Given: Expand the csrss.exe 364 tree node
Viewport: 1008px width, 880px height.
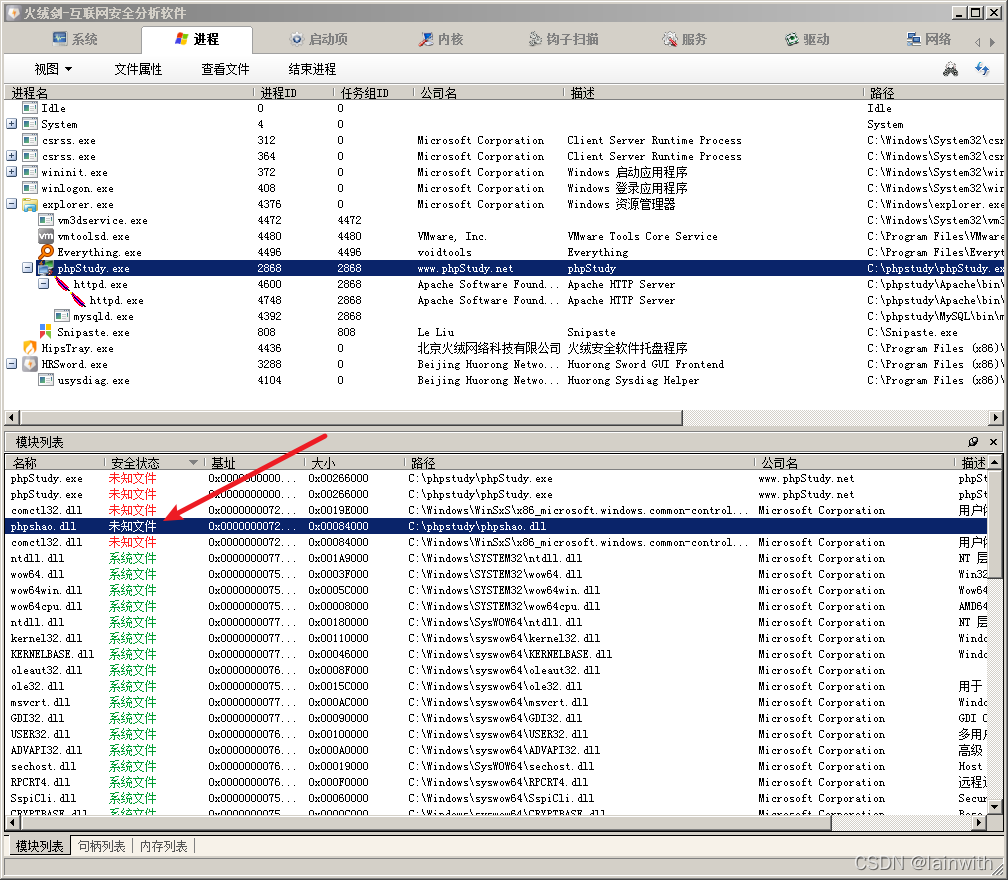Looking at the screenshot, I should 12,156.
